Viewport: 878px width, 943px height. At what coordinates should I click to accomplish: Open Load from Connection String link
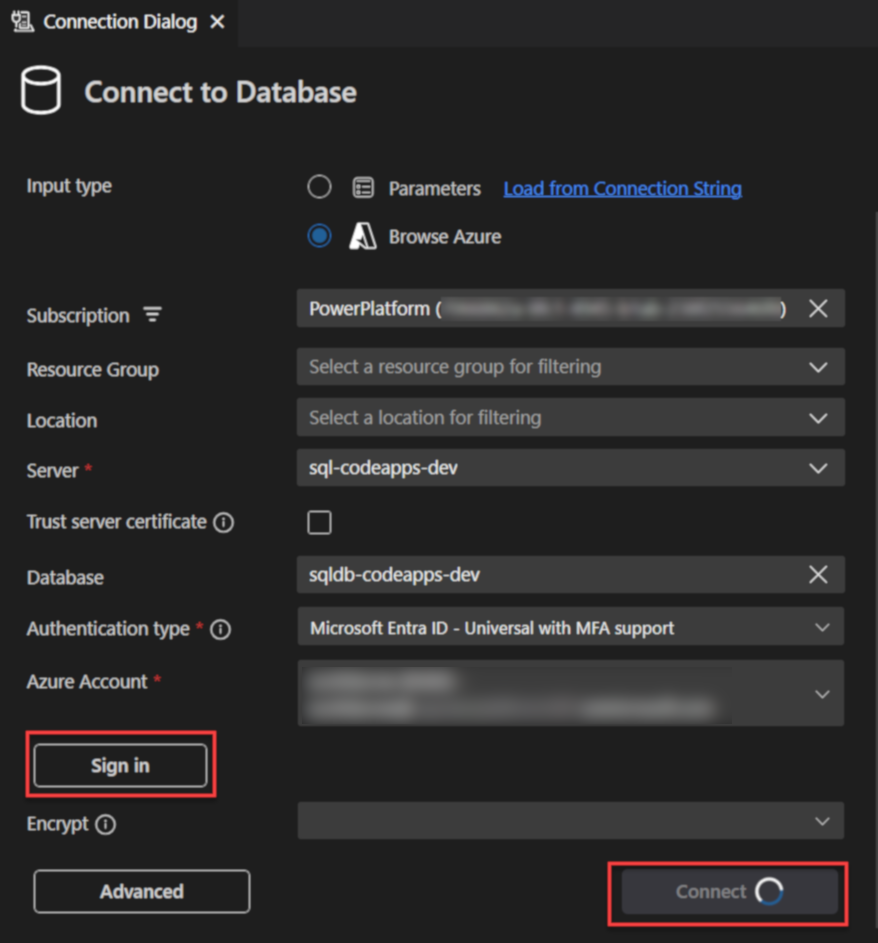[622, 187]
